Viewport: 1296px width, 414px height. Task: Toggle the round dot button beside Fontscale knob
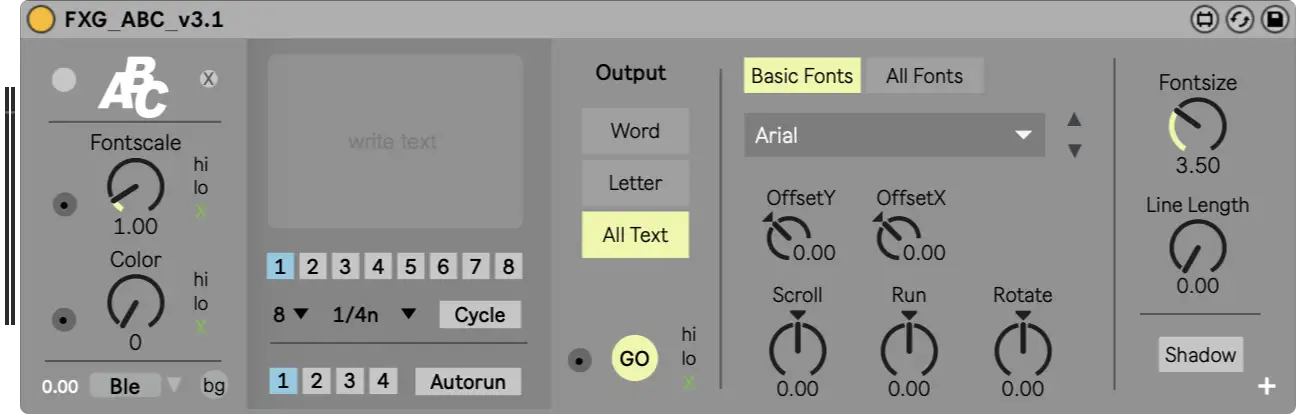(x=65, y=205)
